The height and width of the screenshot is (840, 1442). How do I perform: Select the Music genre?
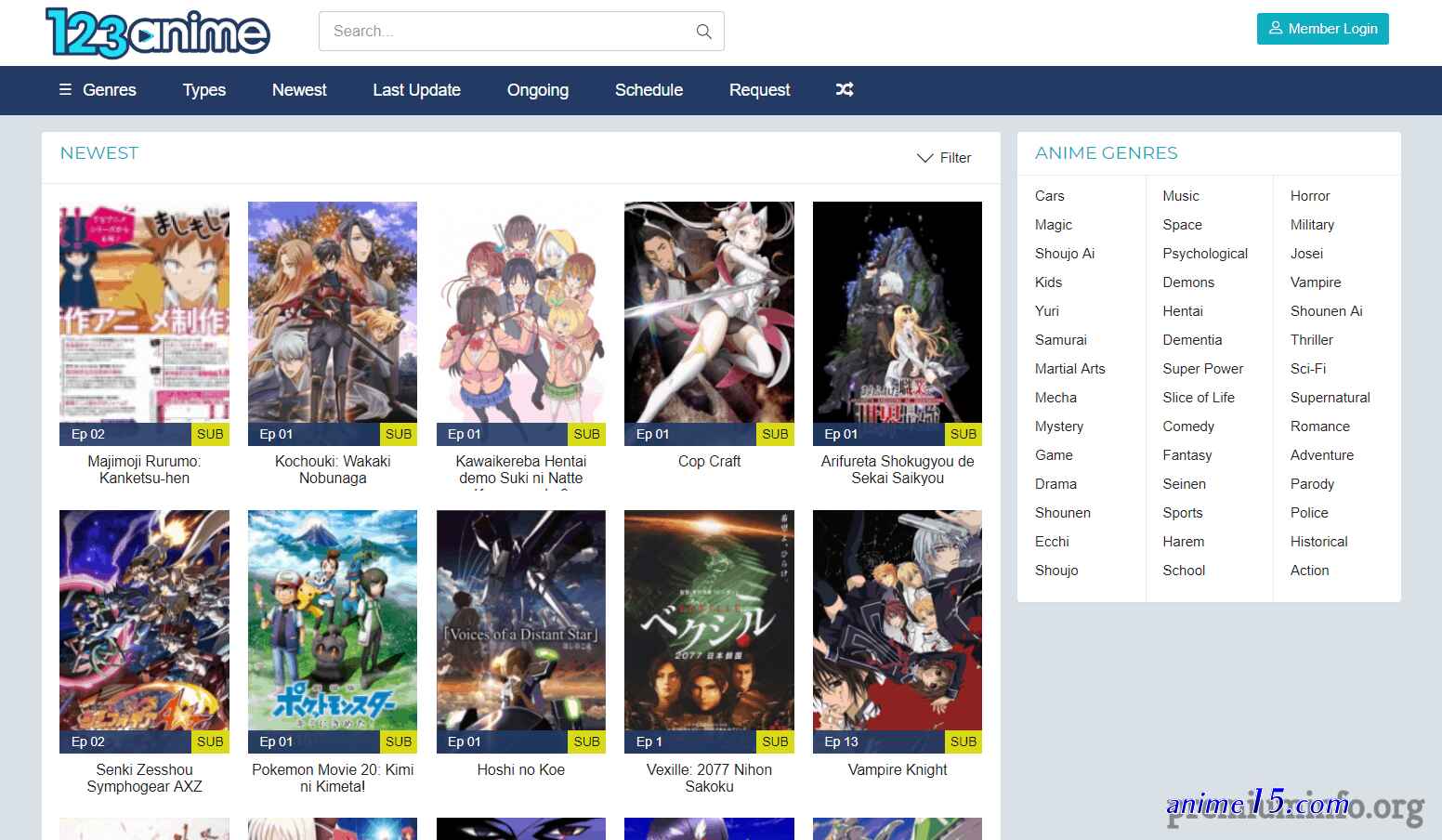(1181, 196)
